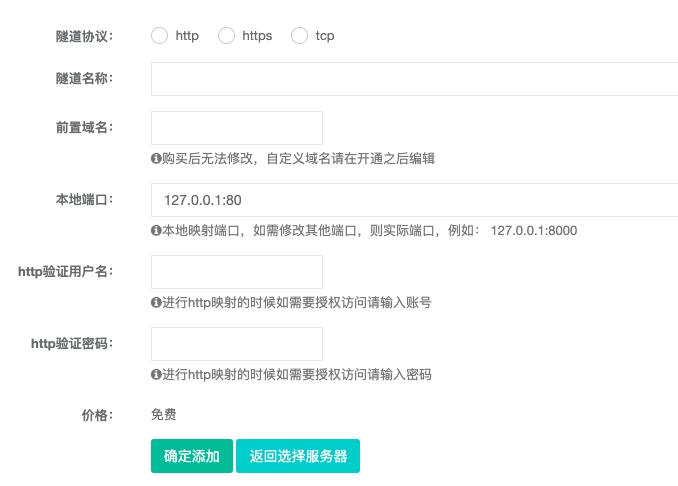Select the http protocol radio button
Viewport: 678px width, 486px height.
point(160,36)
